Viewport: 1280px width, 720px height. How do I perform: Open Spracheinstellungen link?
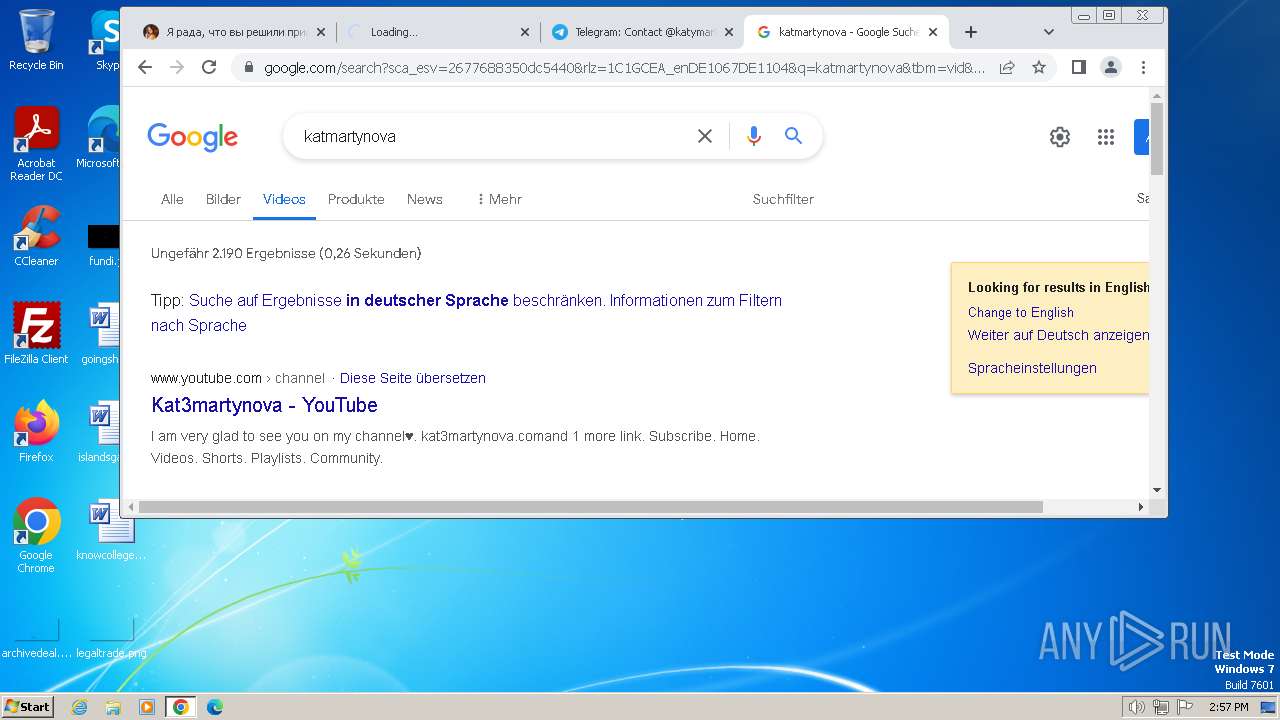pos(1032,368)
